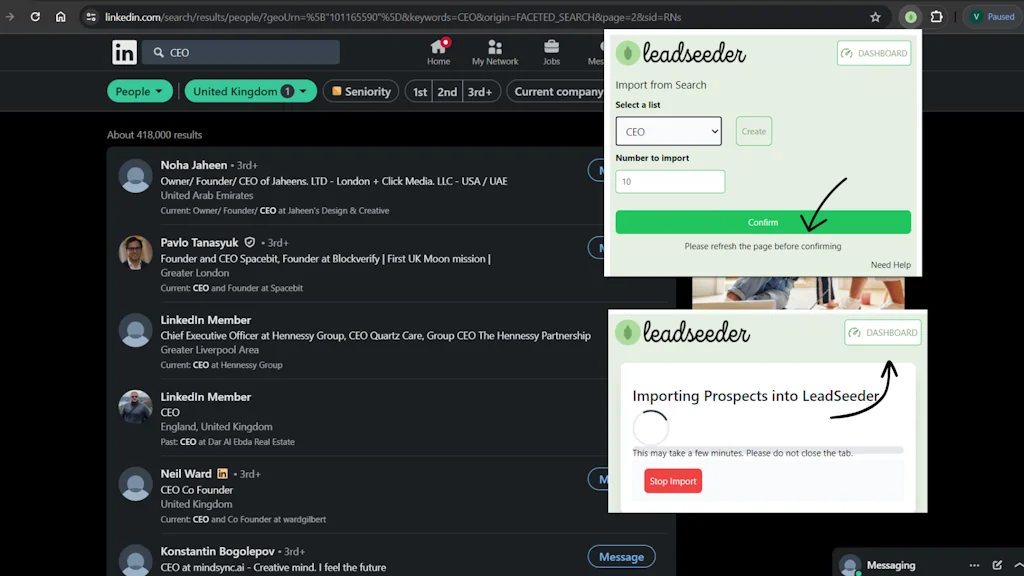1024x576 pixels.
Task: Click the red Stop Import button
Action: click(672, 480)
